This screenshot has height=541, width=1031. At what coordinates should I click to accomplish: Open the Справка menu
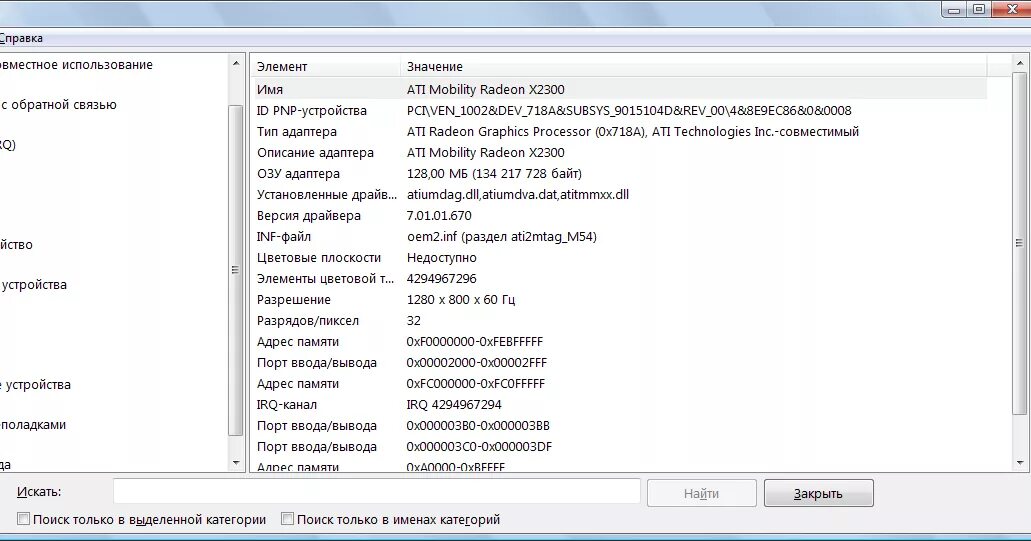(x=21, y=38)
